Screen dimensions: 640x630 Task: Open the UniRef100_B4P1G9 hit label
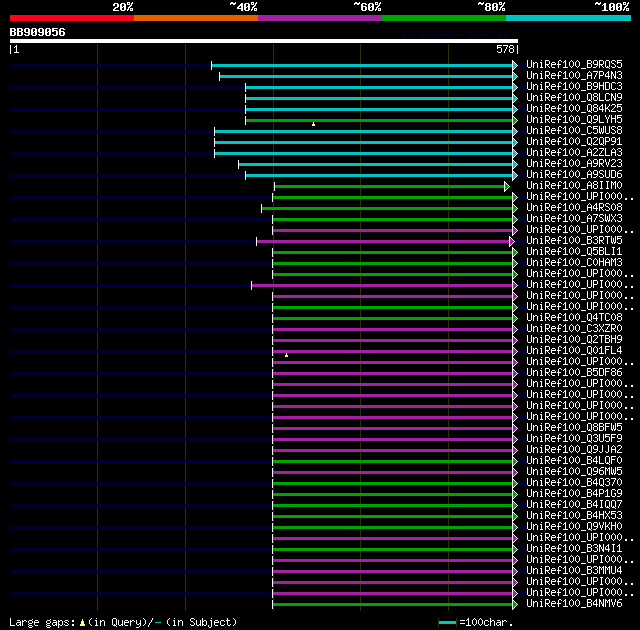pos(574,494)
